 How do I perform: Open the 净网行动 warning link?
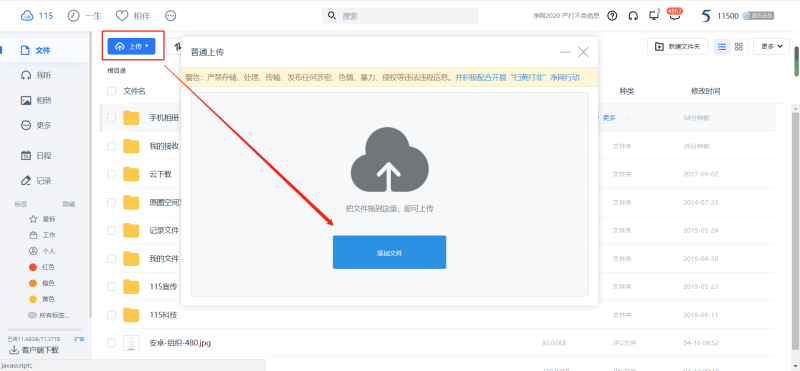(x=517, y=78)
